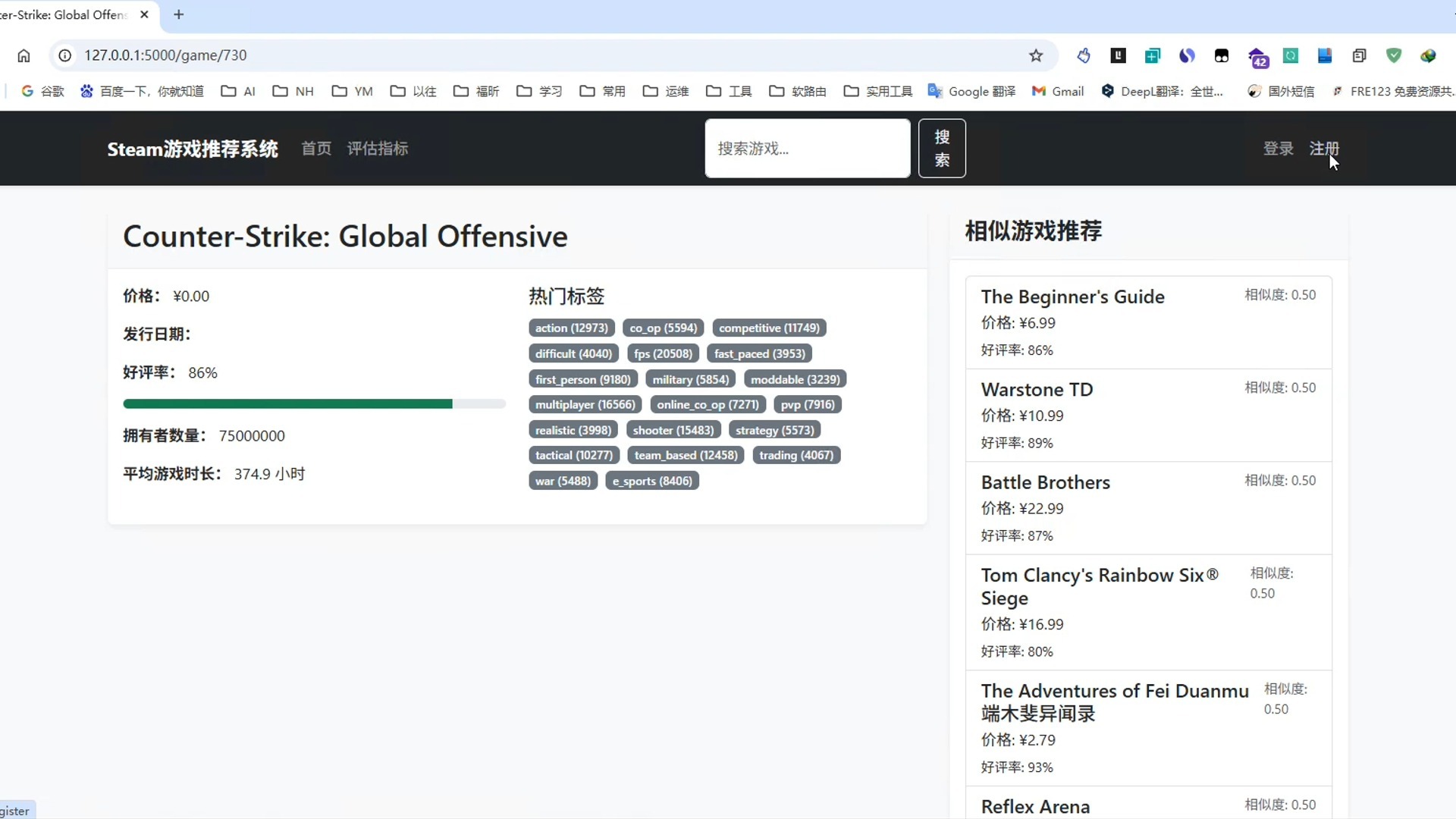The image size is (1456, 819).
Task: Open the 软路由 bookmarks folder
Action: click(x=799, y=91)
